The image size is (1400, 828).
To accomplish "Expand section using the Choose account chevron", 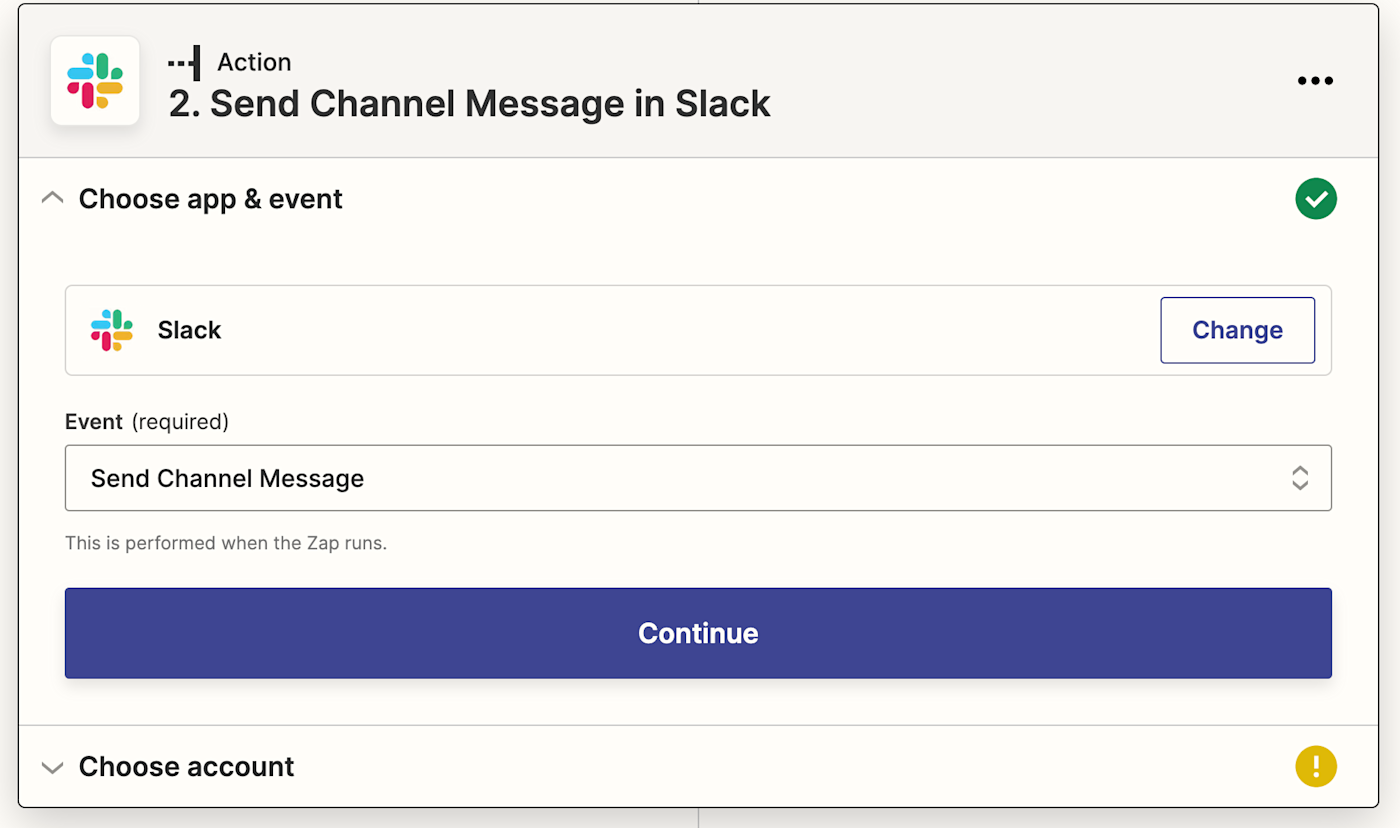I will coord(52,767).
